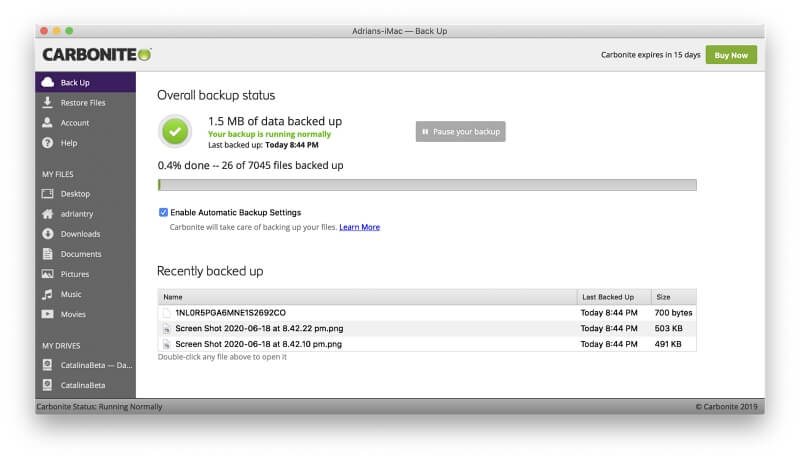Click the icon of Screen Shot 8.42.22 pm.png
Screen dimensions: 800x461
166,328
